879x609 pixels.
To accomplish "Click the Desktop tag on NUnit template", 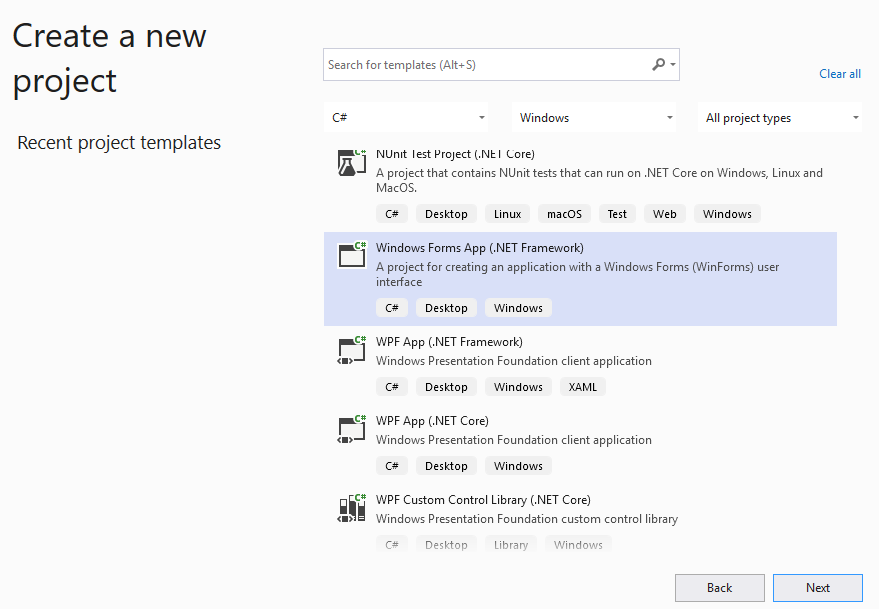I will [446, 214].
